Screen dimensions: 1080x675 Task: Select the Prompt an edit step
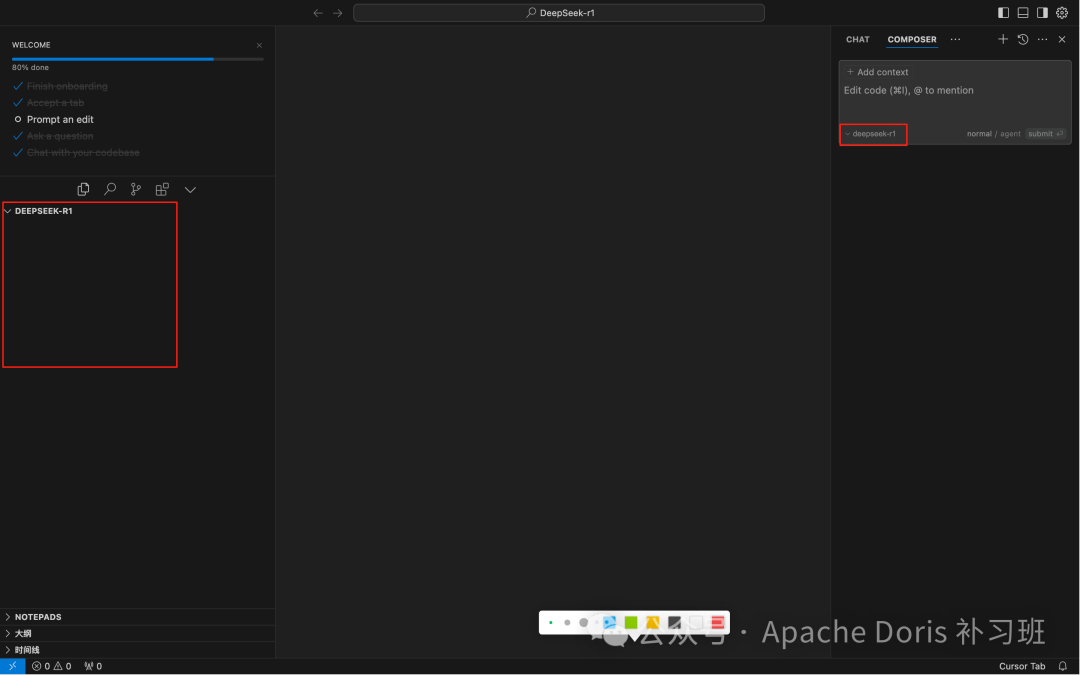(x=60, y=119)
